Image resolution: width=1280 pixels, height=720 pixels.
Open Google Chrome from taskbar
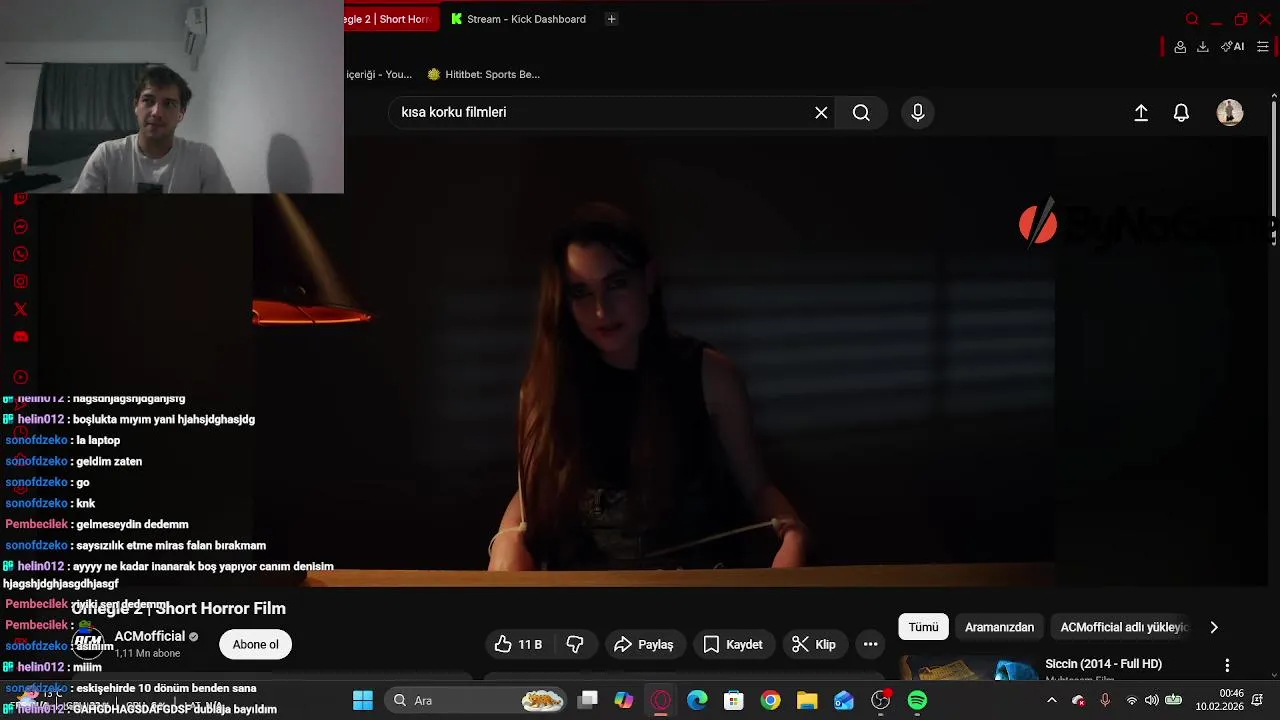(770, 700)
